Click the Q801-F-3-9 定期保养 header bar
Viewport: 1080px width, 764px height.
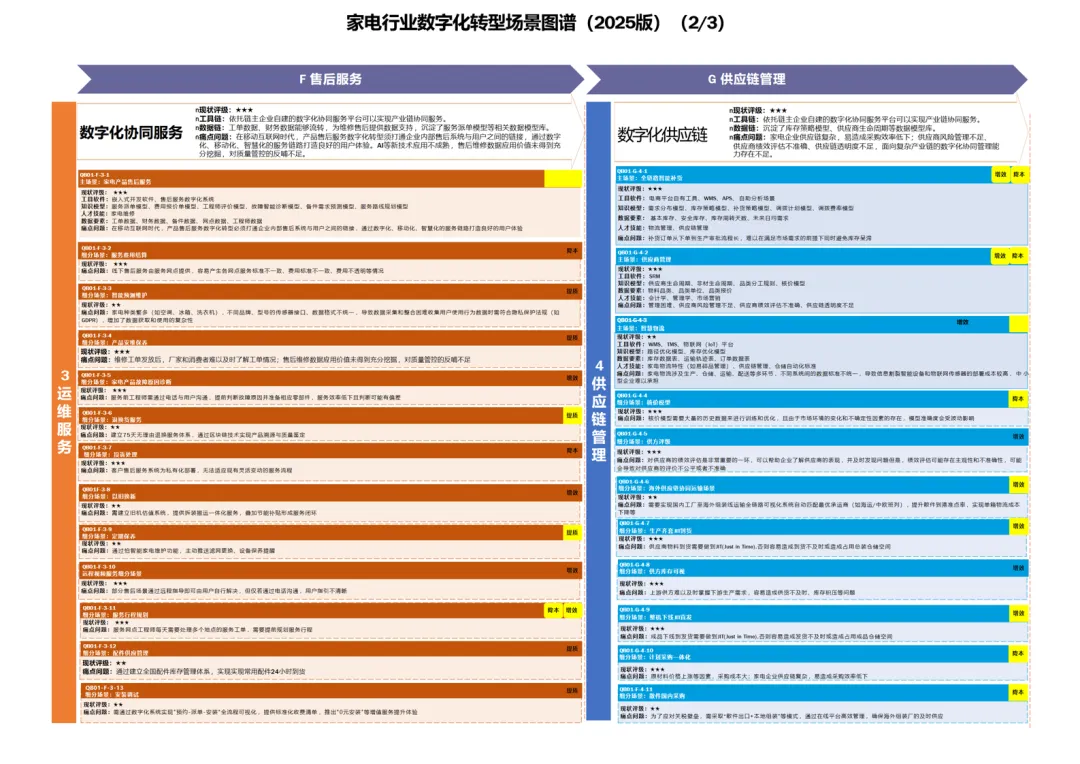click(x=330, y=533)
